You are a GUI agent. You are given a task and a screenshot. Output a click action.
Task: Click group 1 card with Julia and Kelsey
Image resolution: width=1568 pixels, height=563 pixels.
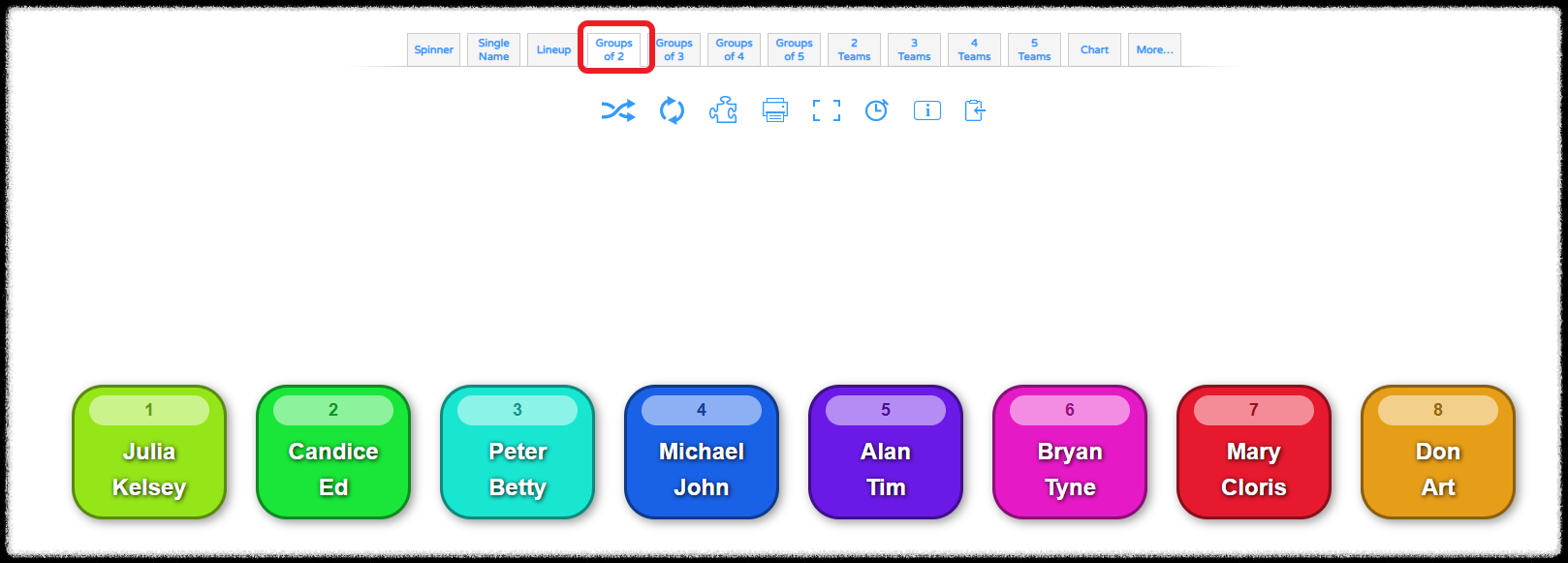[x=149, y=452]
